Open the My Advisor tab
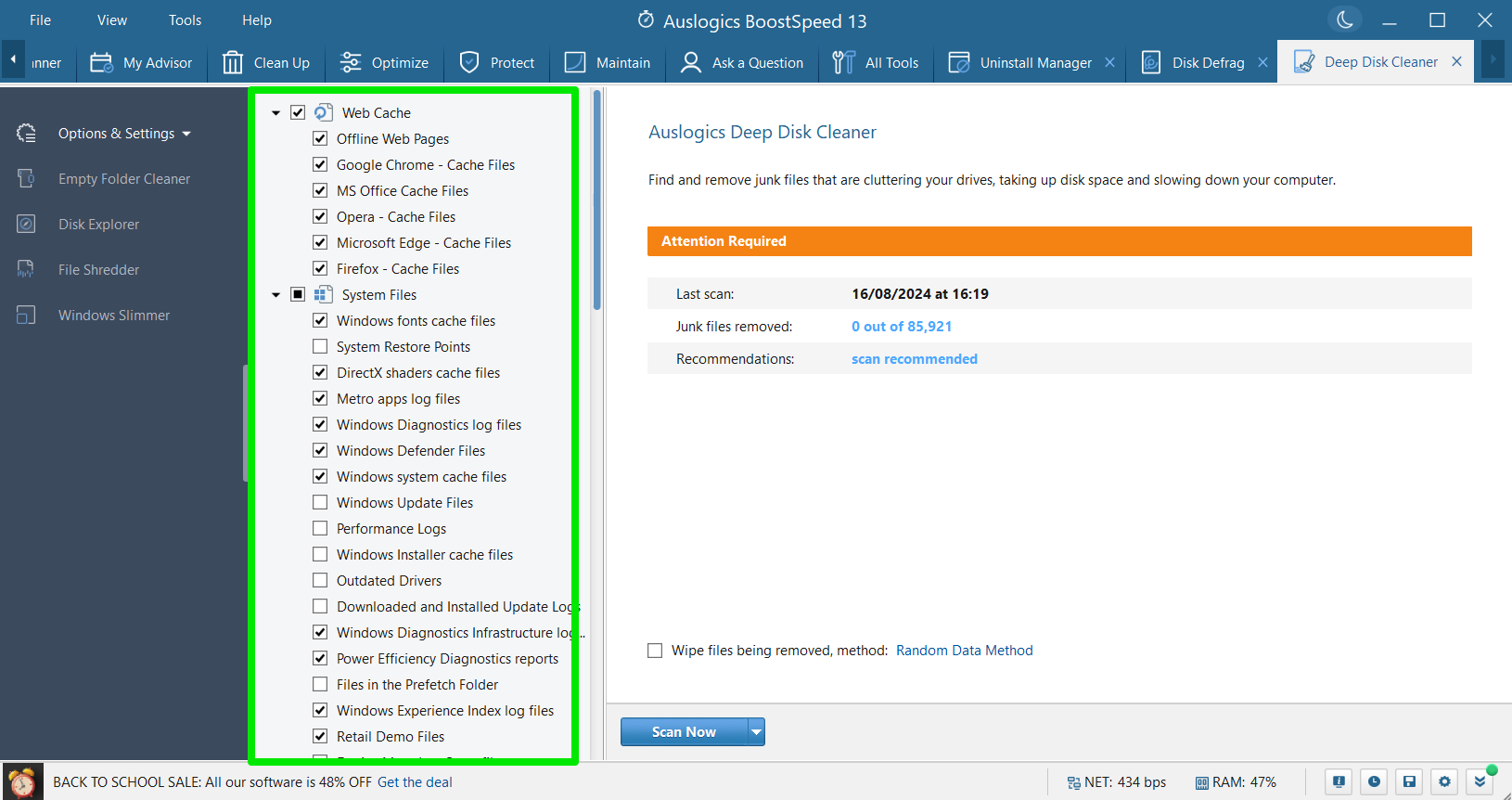The height and width of the screenshot is (800, 1512). click(x=141, y=62)
